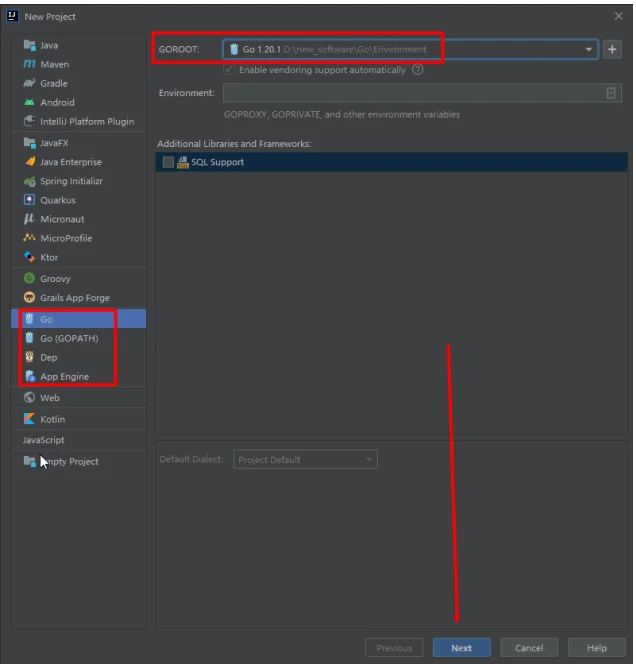Image resolution: width=636 pixels, height=664 pixels.
Task: Choose the Go (GOPATH) gopher icon
Action: click(x=30, y=338)
